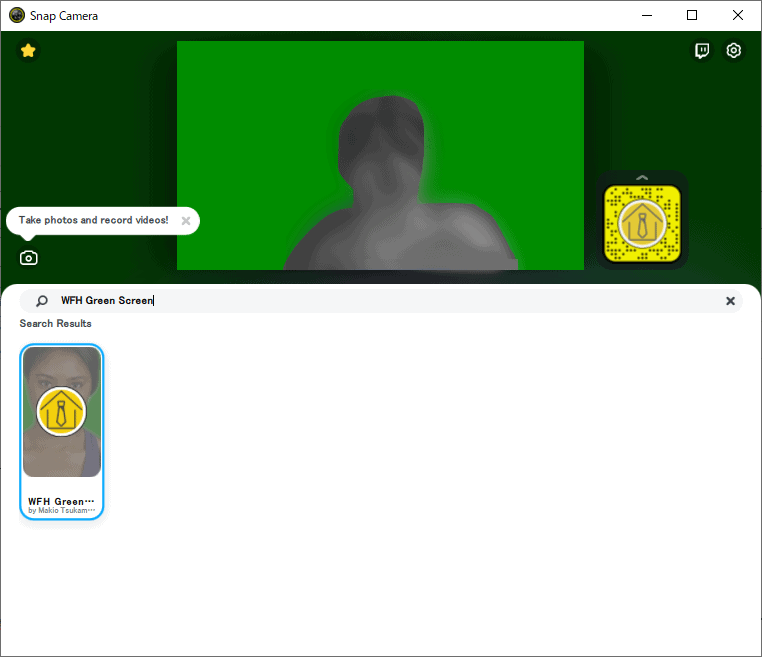Viewport: 762px width, 657px height.
Task: Dismiss the 'Take photos and record videos' tooltip
Action: (186, 221)
